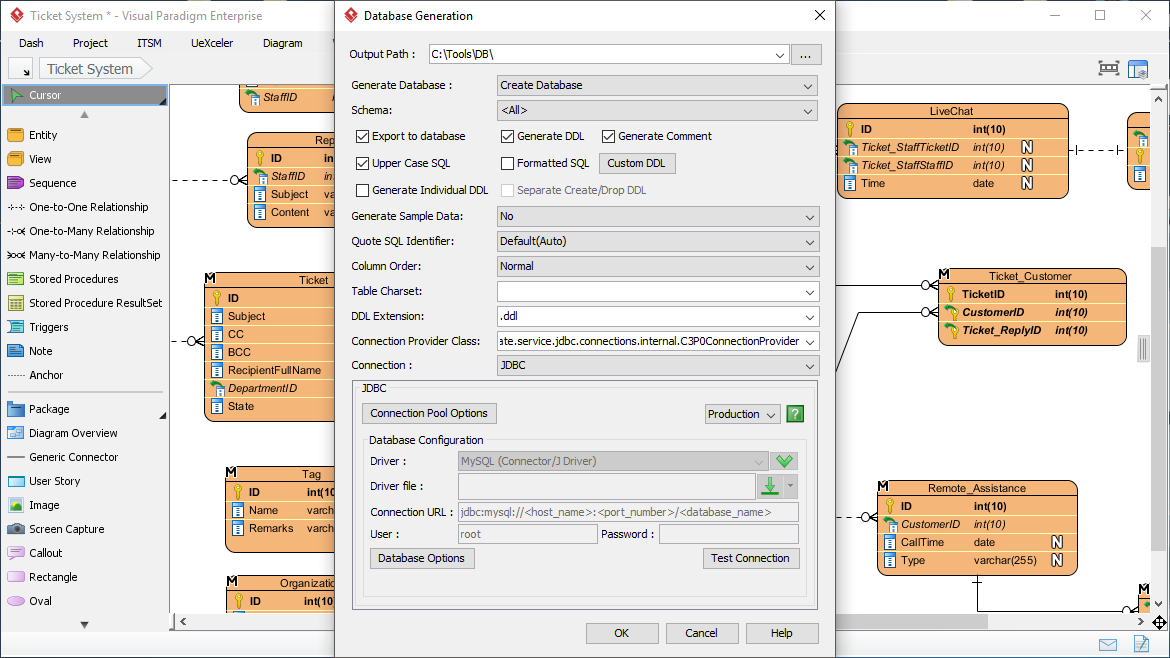Viewport: 1170px width, 658px height.
Task: Toggle Export to database checkbox
Action: pos(363,137)
